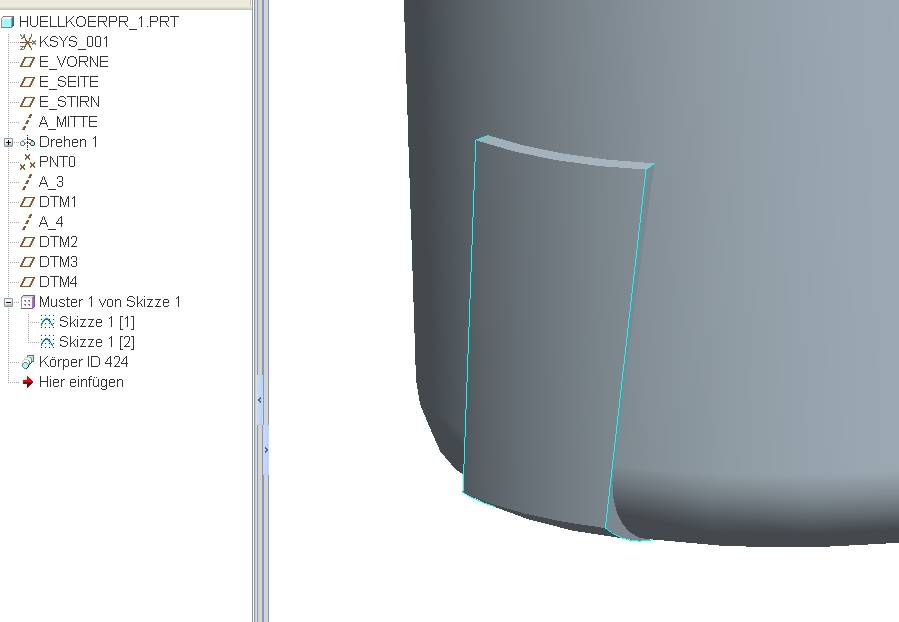
Task: Click the Muster 1 pattern icon
Action: 28,302
